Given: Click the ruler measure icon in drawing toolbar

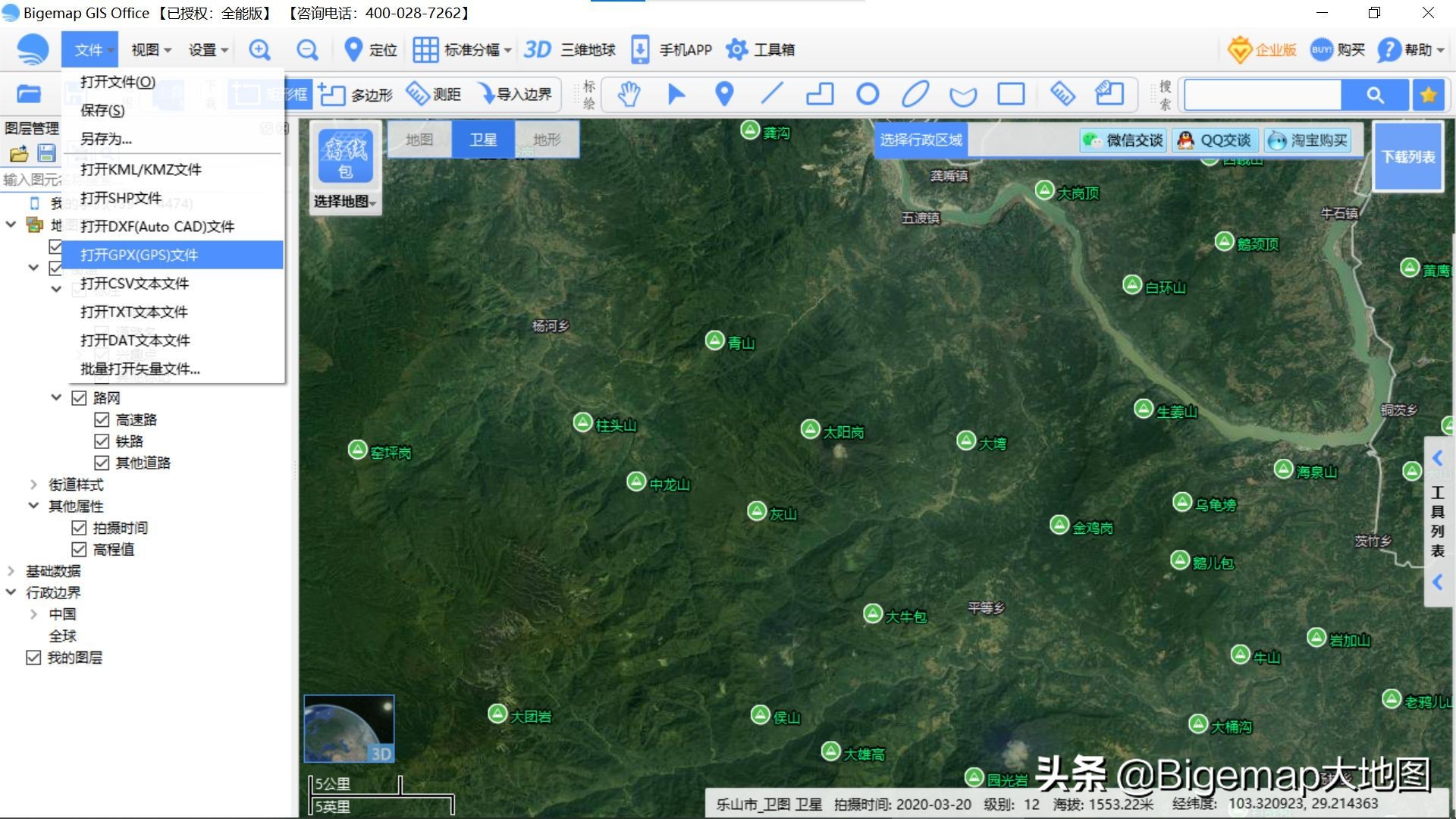Looking at the screenshot, I should tap(1062, 94).
